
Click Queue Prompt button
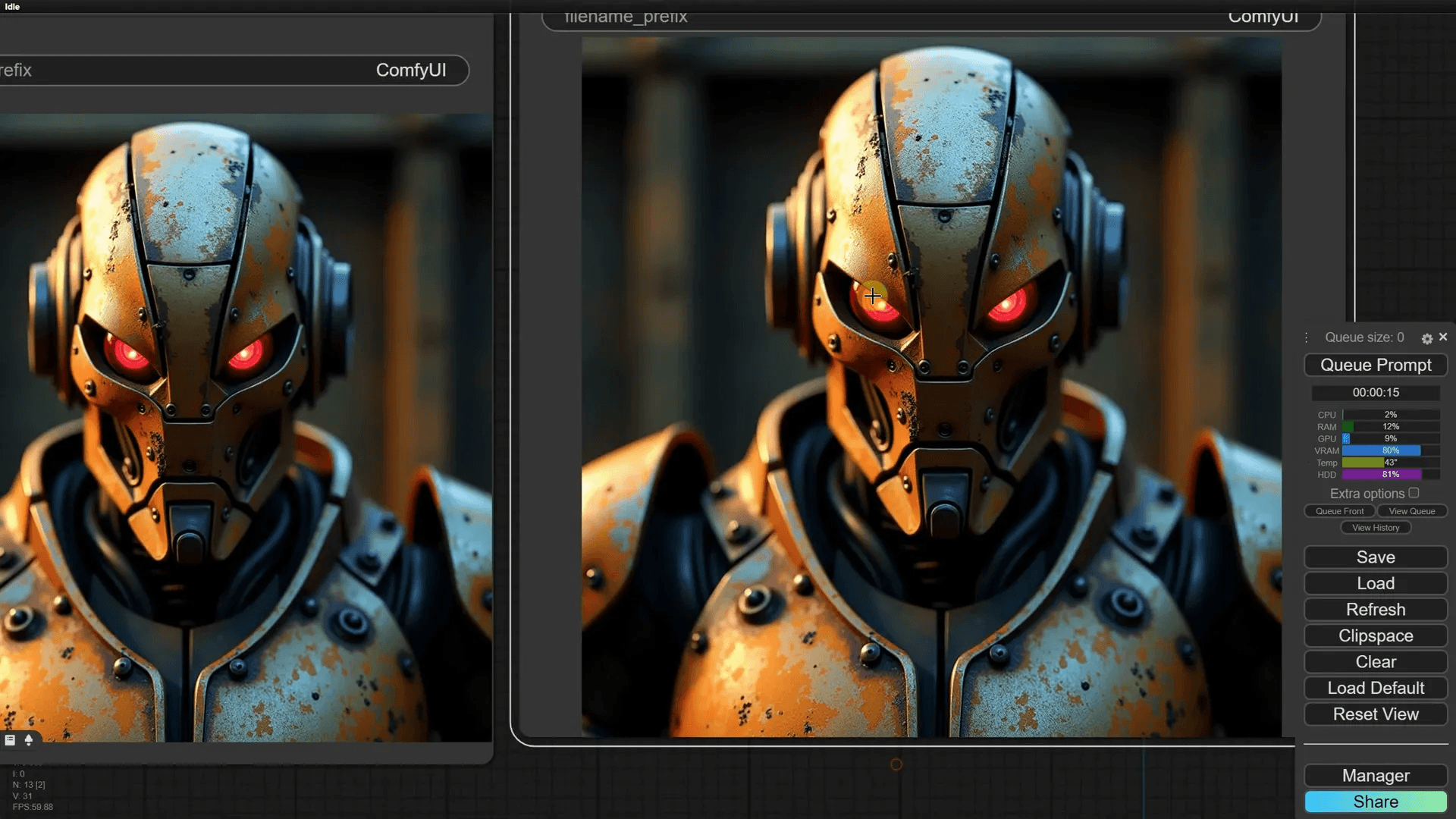(1376, 365)
